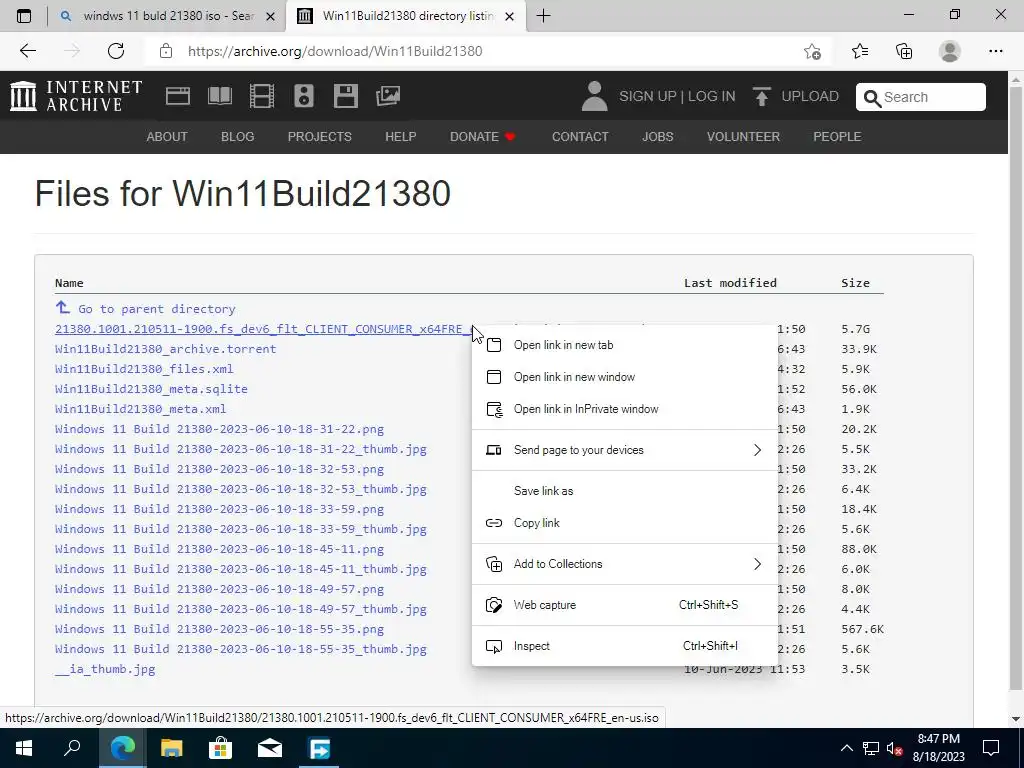Open Win11Build21380_meta.sqlite link
The image size is (1024, 768).
pos(151,389)
